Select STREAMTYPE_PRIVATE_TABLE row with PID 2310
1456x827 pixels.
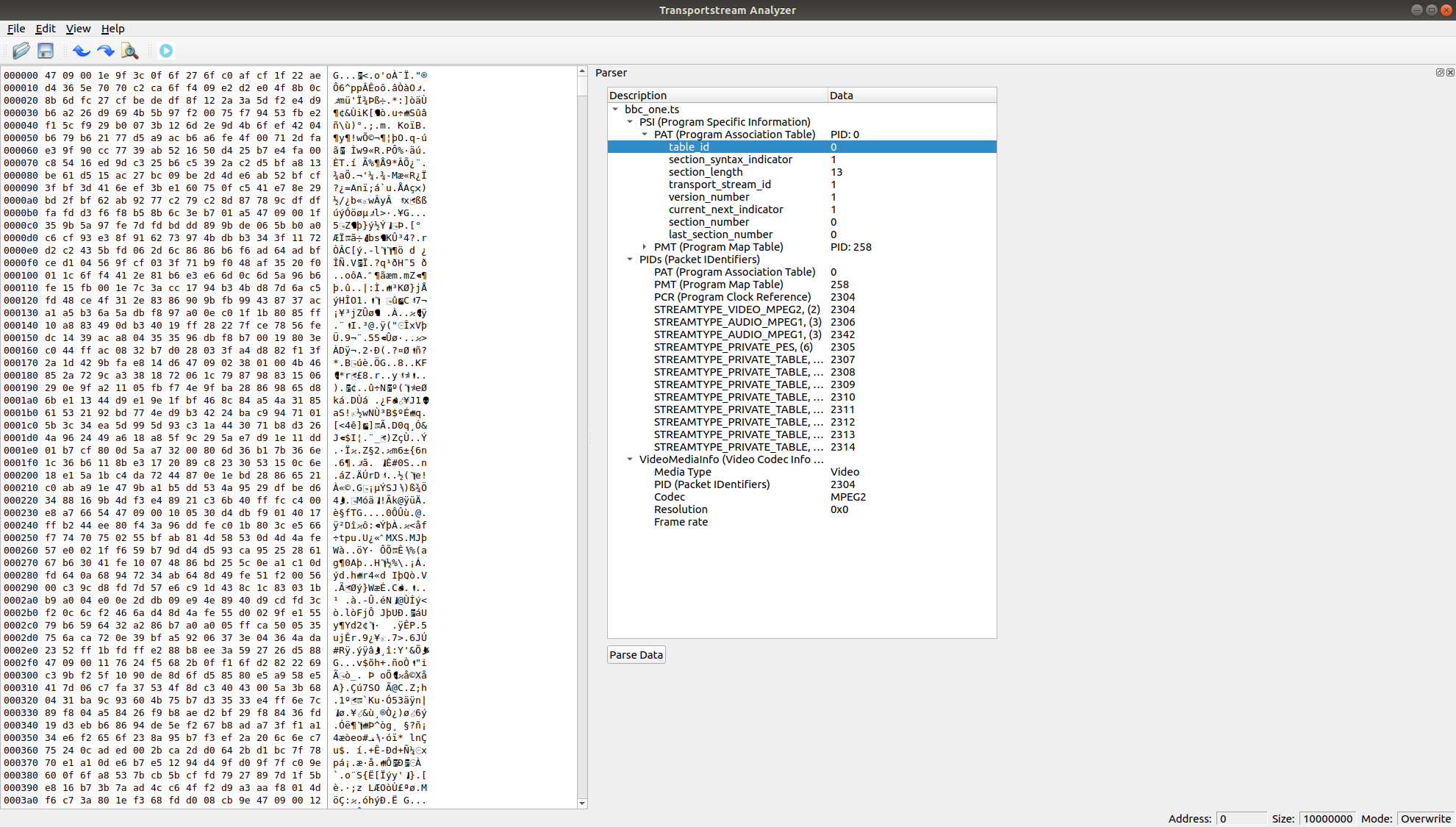(802, 397)
